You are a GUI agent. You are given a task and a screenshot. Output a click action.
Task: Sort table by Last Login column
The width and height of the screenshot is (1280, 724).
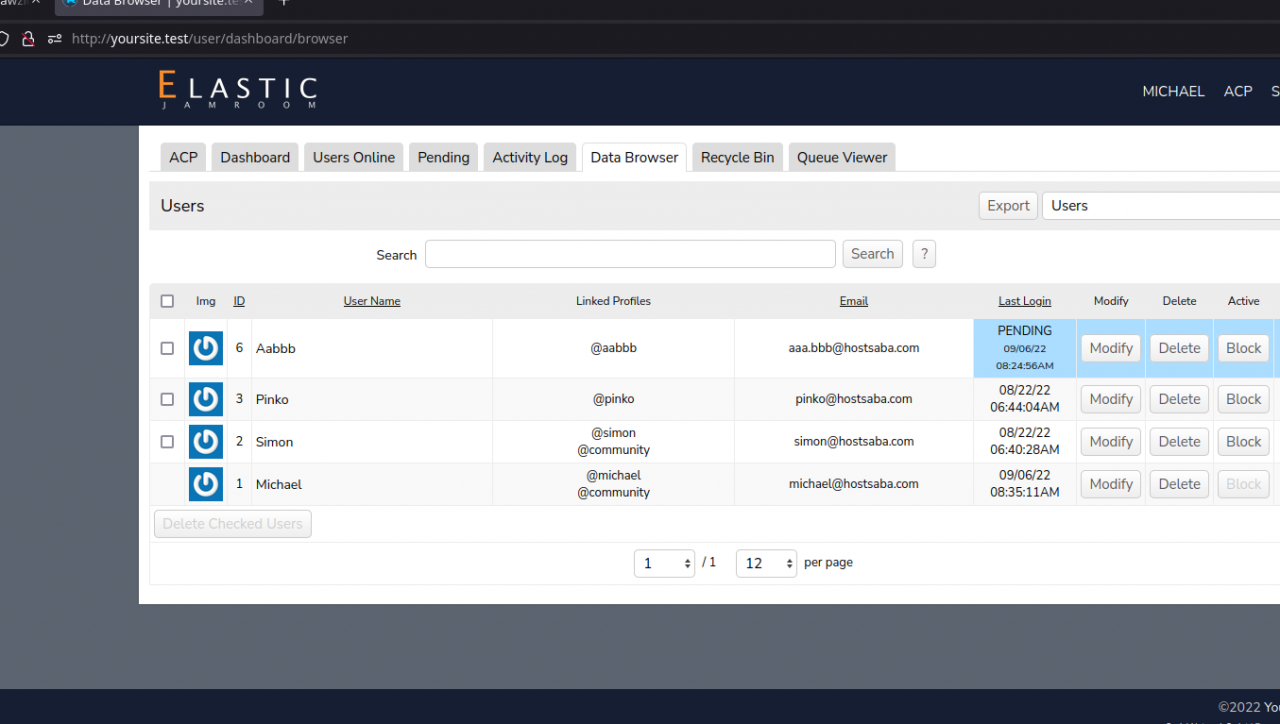click(x=1024, y=301)
